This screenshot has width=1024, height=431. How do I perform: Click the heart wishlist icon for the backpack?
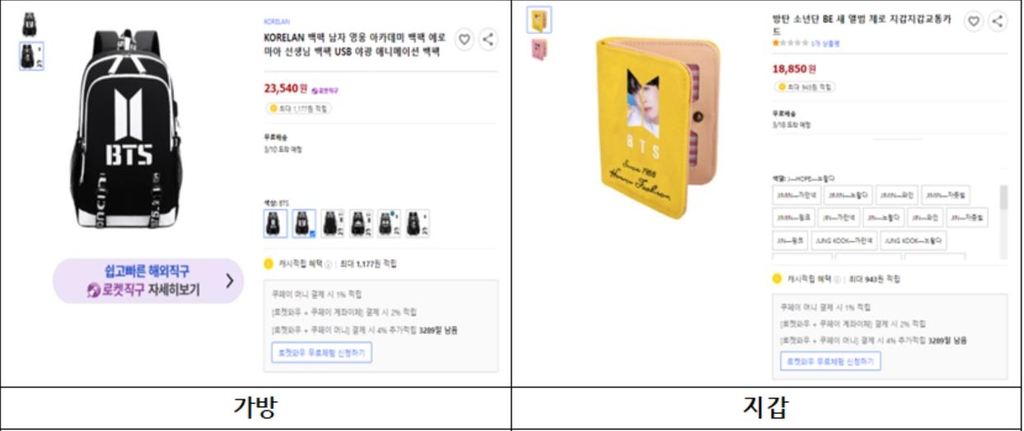[x=464, y=40]
